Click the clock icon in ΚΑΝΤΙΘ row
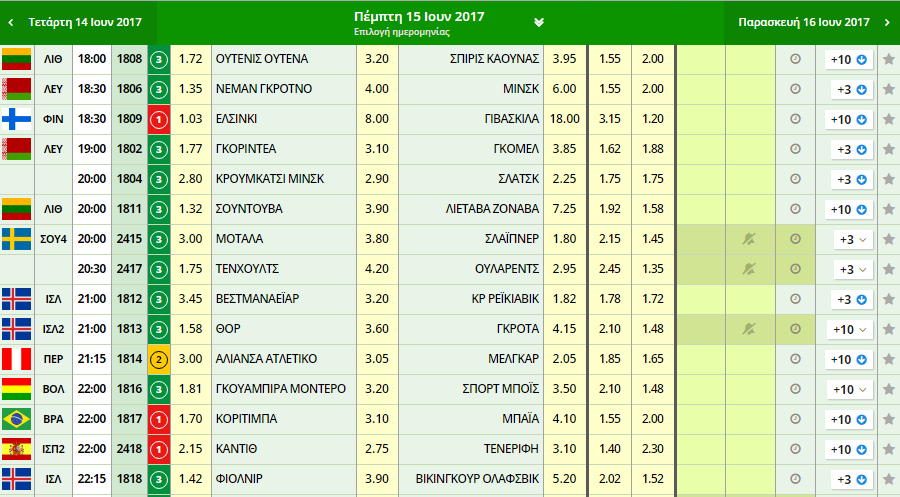The width and height of the screenshot is (900, 497). (795, 449)
